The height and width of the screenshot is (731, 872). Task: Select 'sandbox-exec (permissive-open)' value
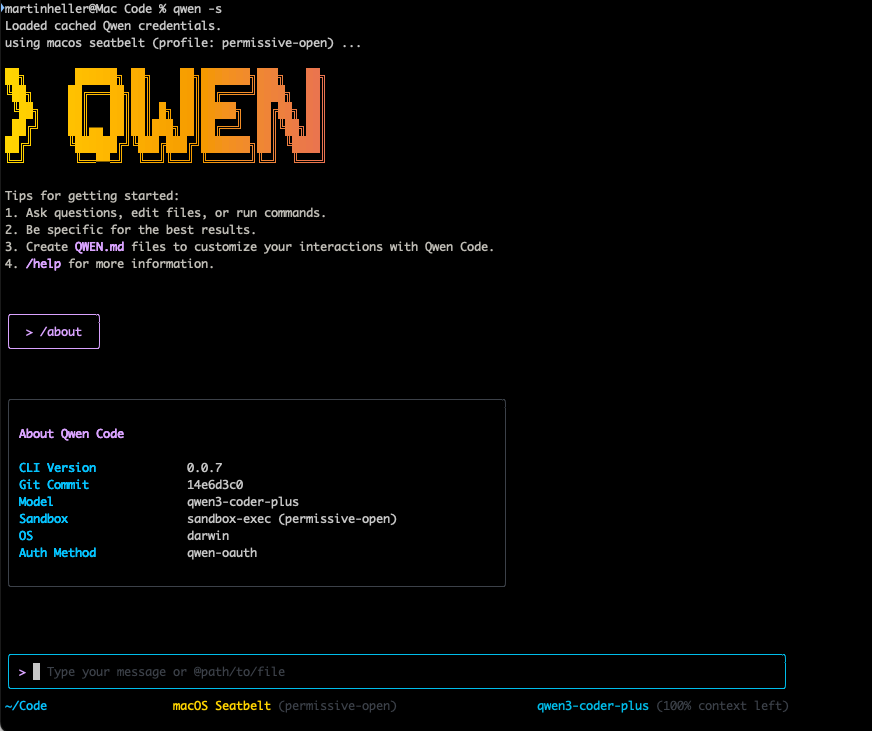tap(292, 518)
